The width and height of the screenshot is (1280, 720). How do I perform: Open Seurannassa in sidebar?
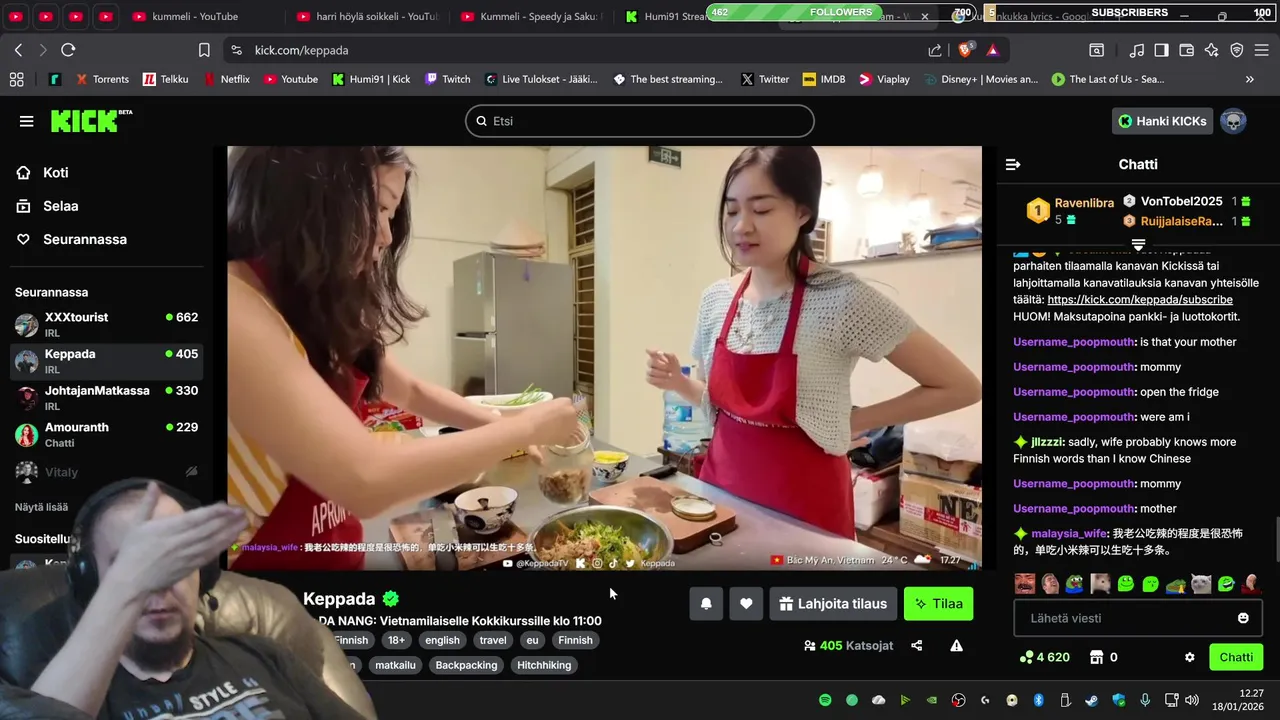pyautogui.click(x=70, y=239)
